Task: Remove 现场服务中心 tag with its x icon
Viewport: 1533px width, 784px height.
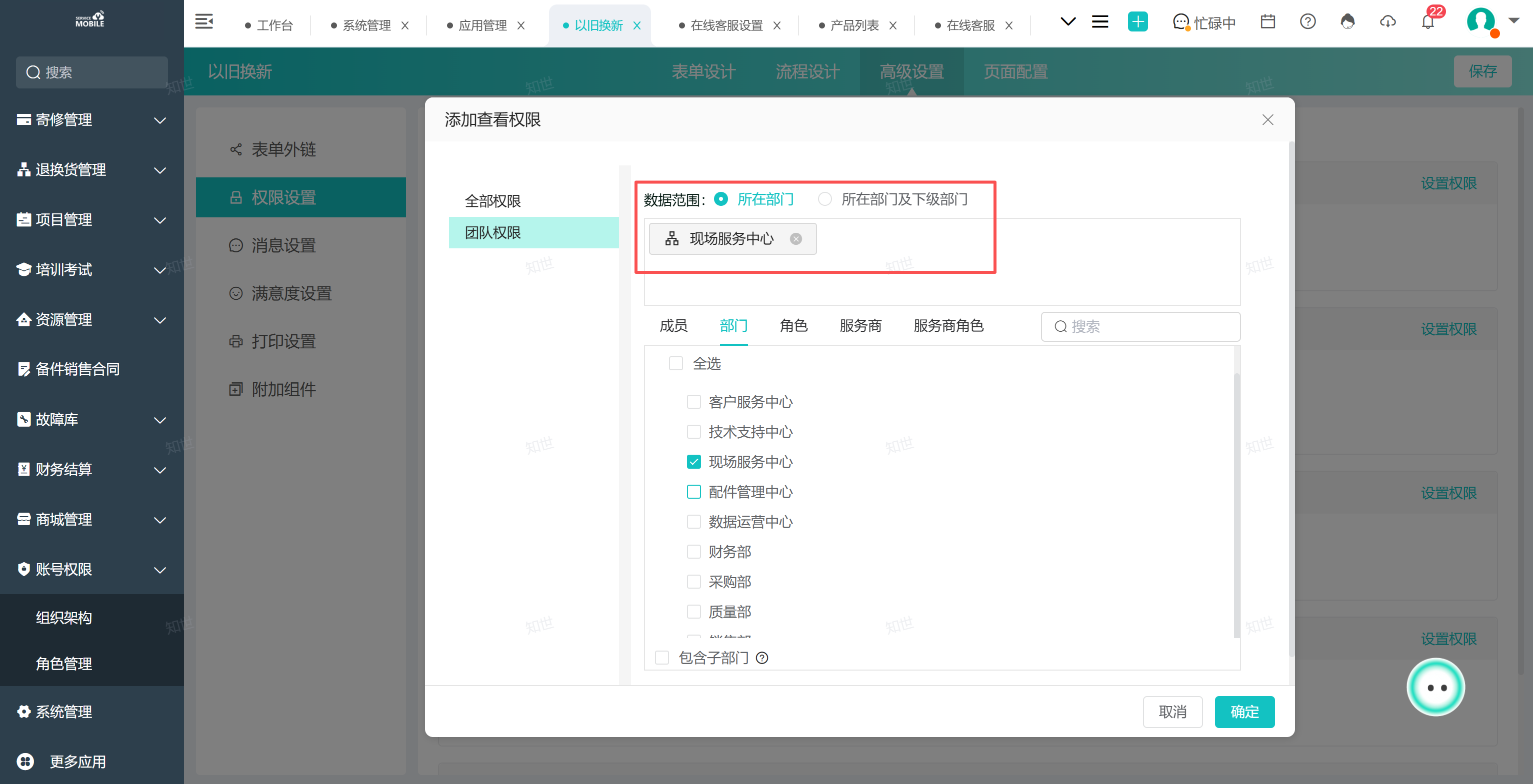Action: (795, 239)
